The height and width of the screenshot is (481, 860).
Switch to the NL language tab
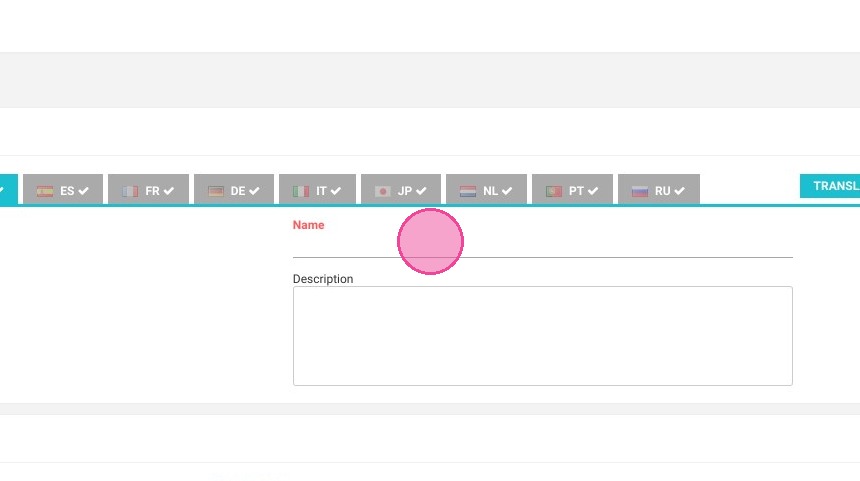(x=486, y=189)
